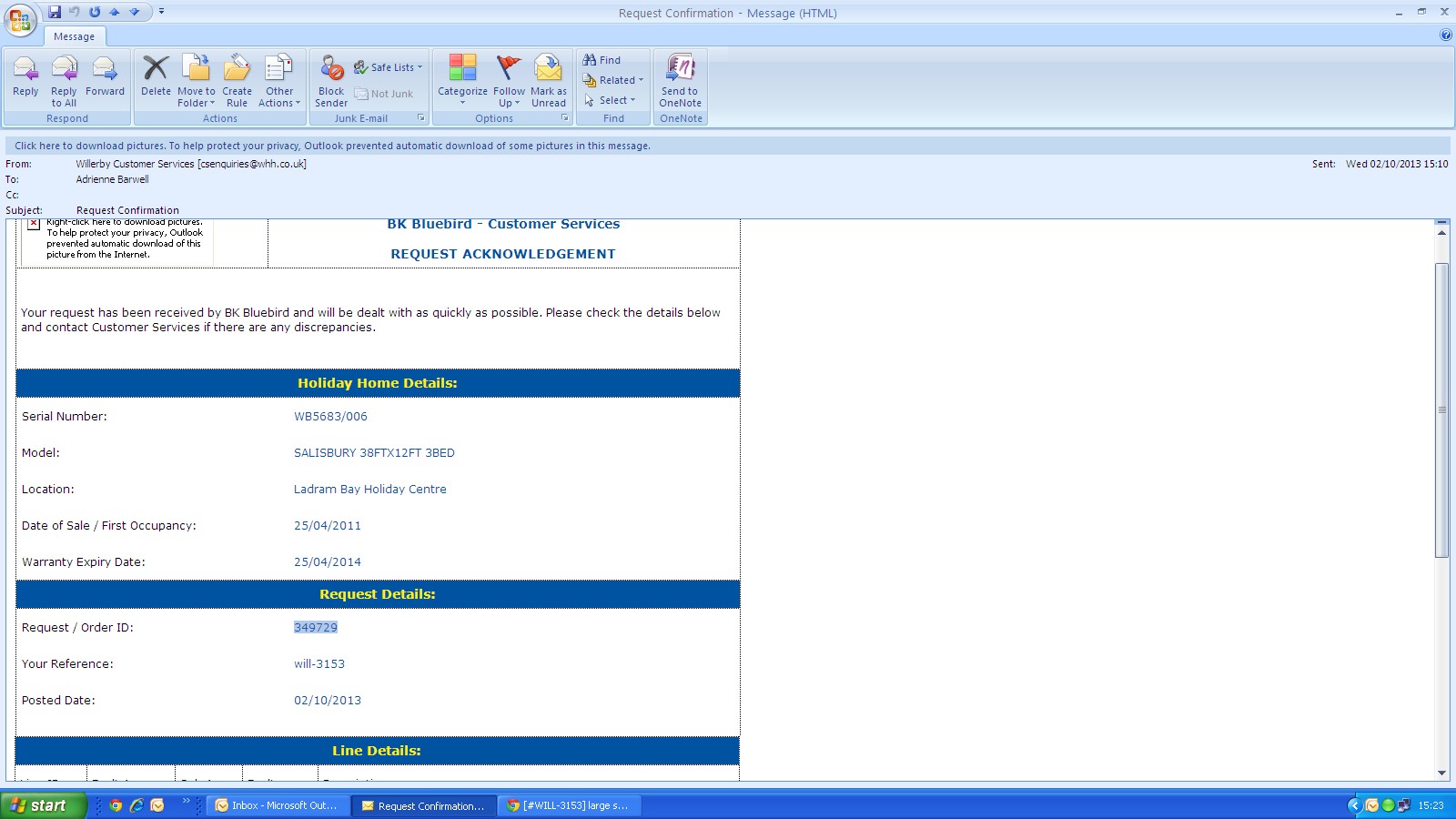Screen dimensions: 1456x819
Task: Expand the Quick Launch overflow chevron
Action: (187, 802)
